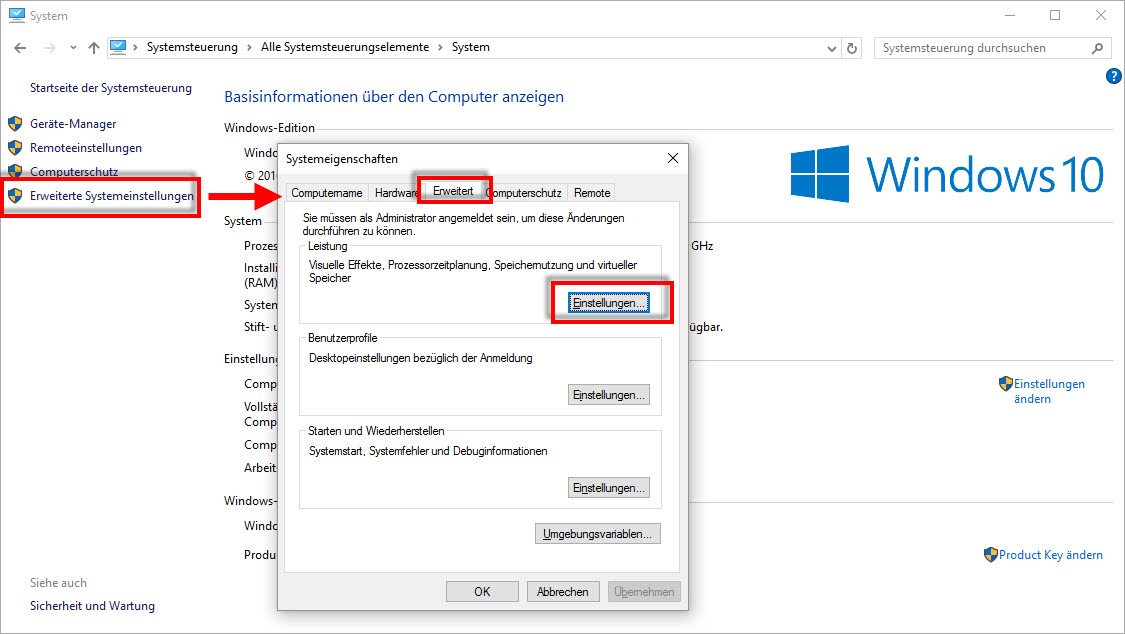This screenshot has height=634, width=1125.
Task: Open Starten und Wiederherstellen Einstellungen
Action: point(609,487)
